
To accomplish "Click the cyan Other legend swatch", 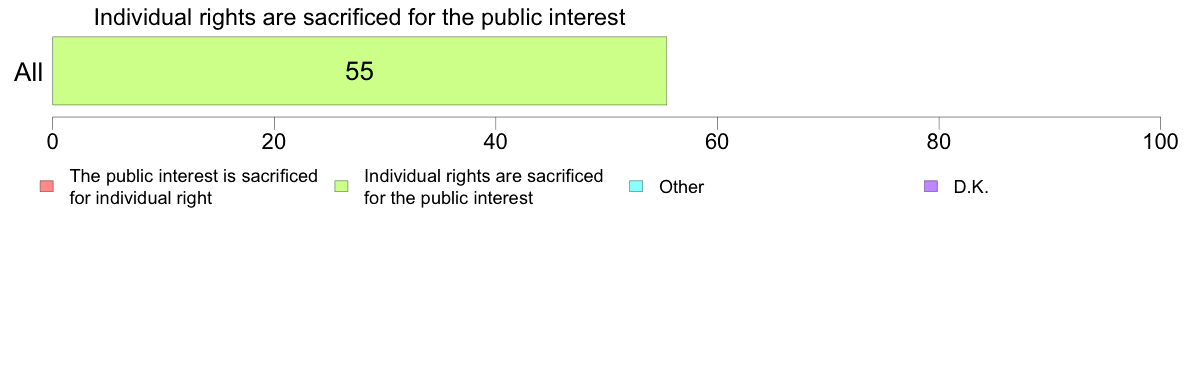I will pos(636,186).
